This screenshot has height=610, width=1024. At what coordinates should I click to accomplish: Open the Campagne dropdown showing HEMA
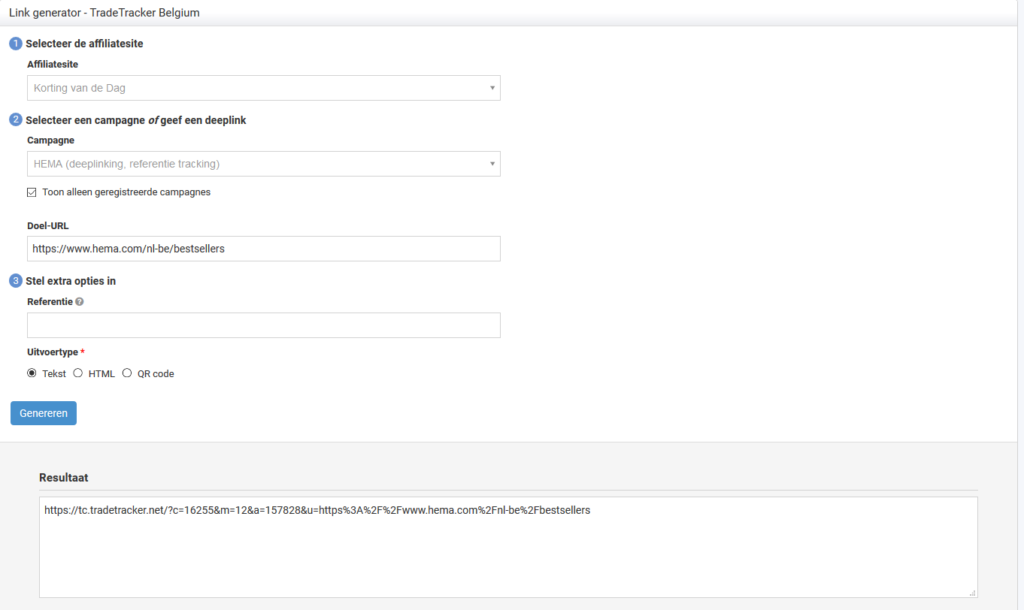click(264, 164)
